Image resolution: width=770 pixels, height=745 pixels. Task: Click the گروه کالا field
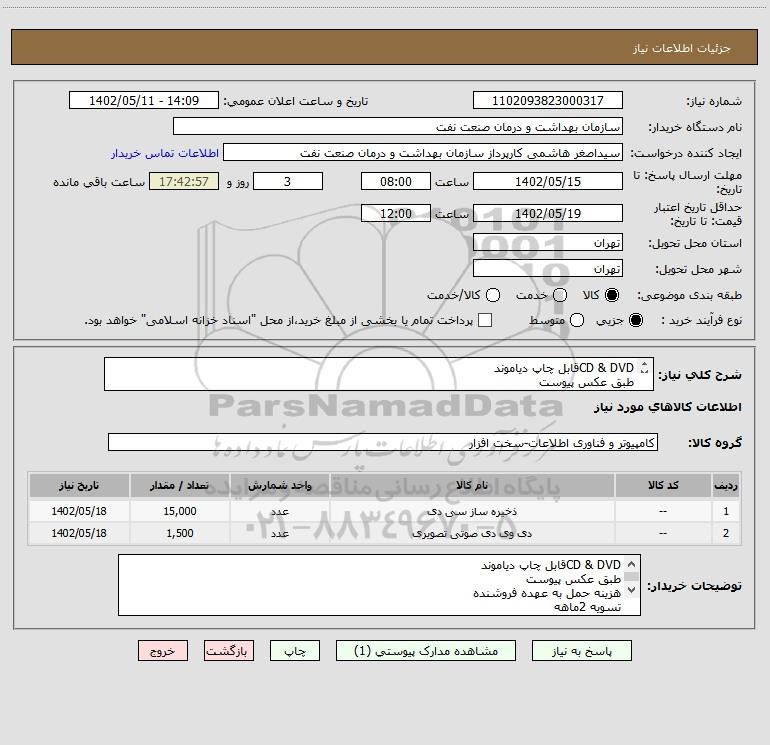(383, 442)
